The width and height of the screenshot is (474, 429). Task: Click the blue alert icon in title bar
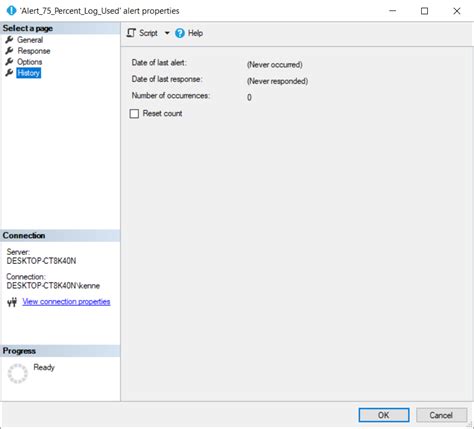pyautogui.click(x=11, y=11)
